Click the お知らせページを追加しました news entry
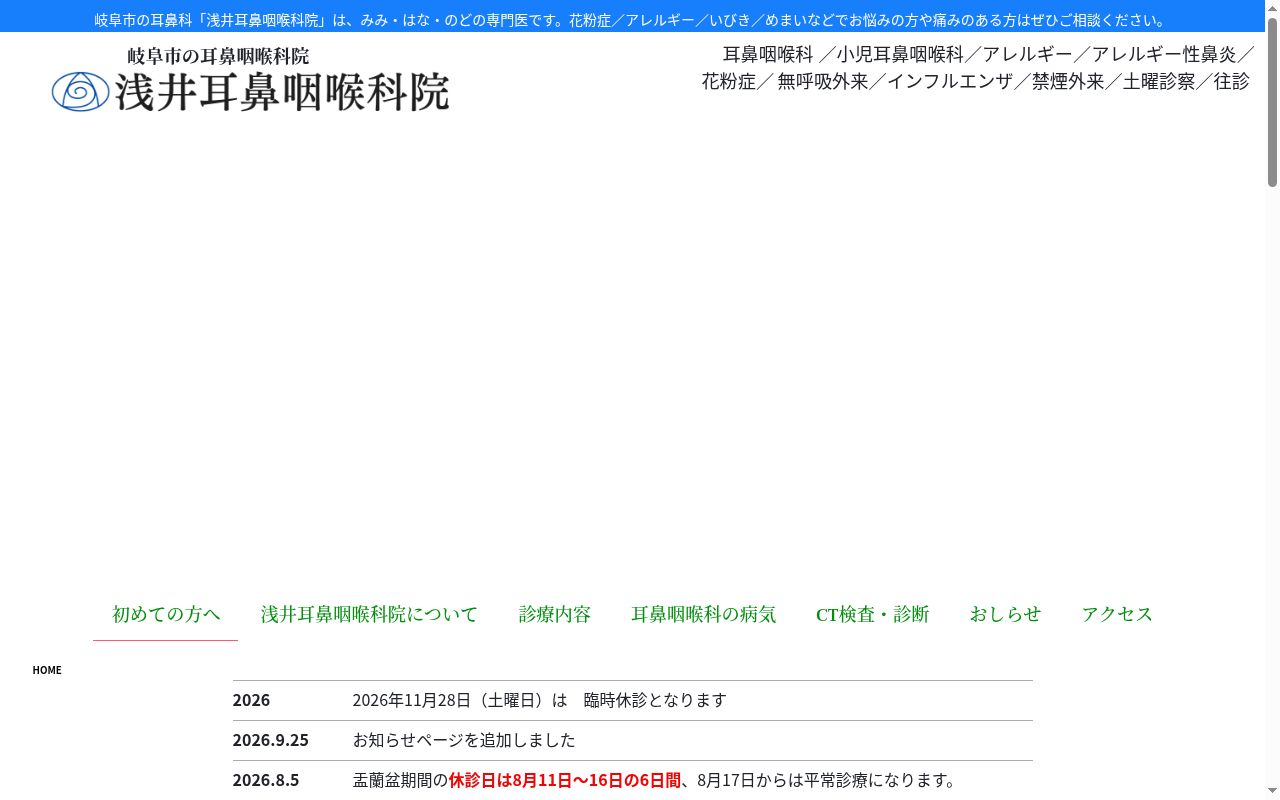Image resolution: width=1280 pixels, height=800 pixels. coord(464,740)
